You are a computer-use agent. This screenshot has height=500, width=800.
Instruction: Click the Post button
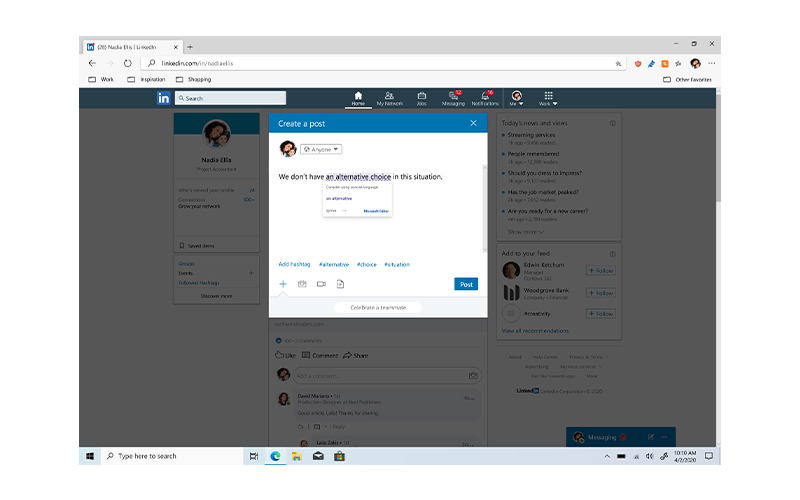tap(465, 284)
